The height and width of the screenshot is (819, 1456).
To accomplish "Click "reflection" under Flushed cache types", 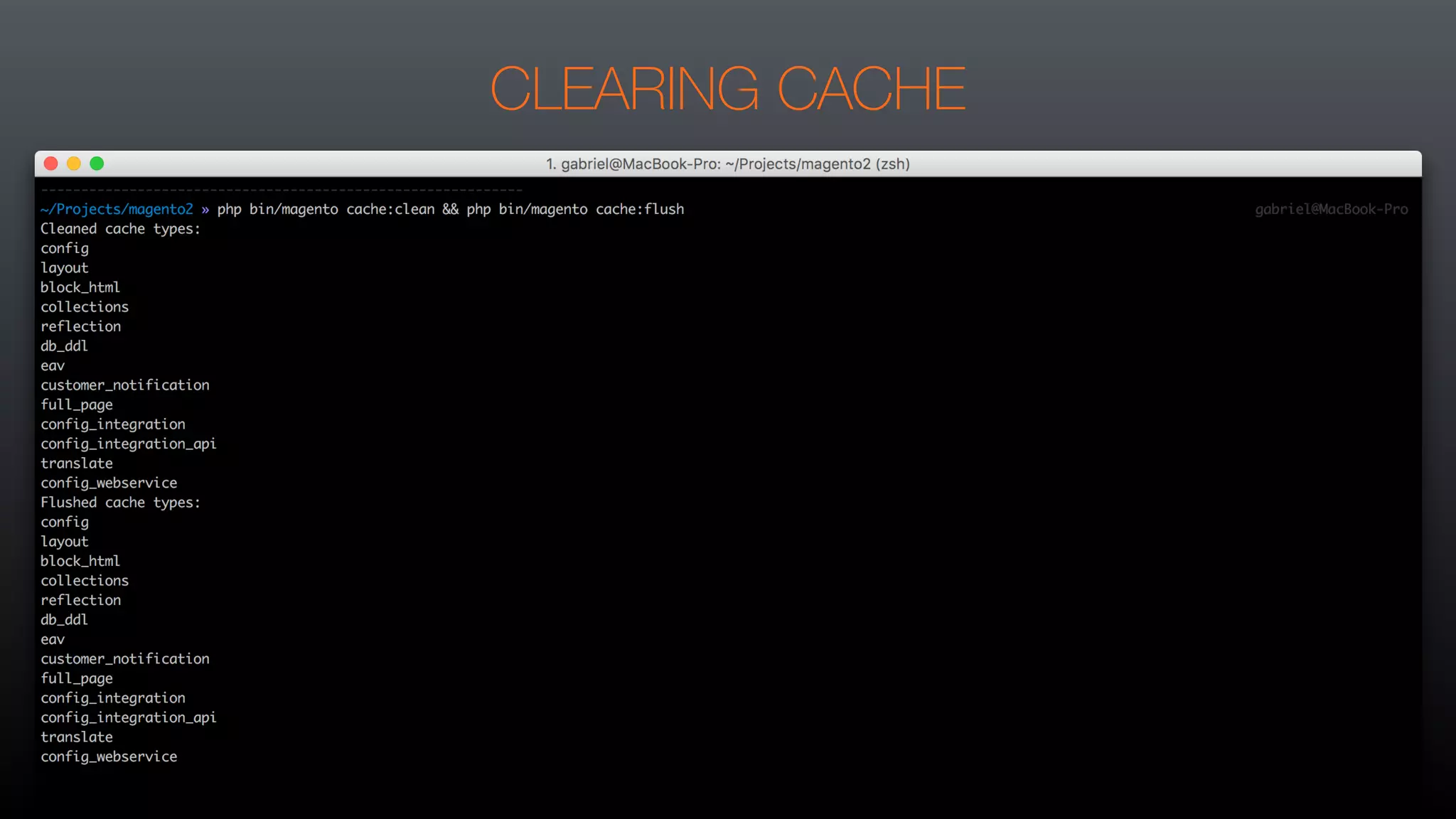I will coord(80,600).
